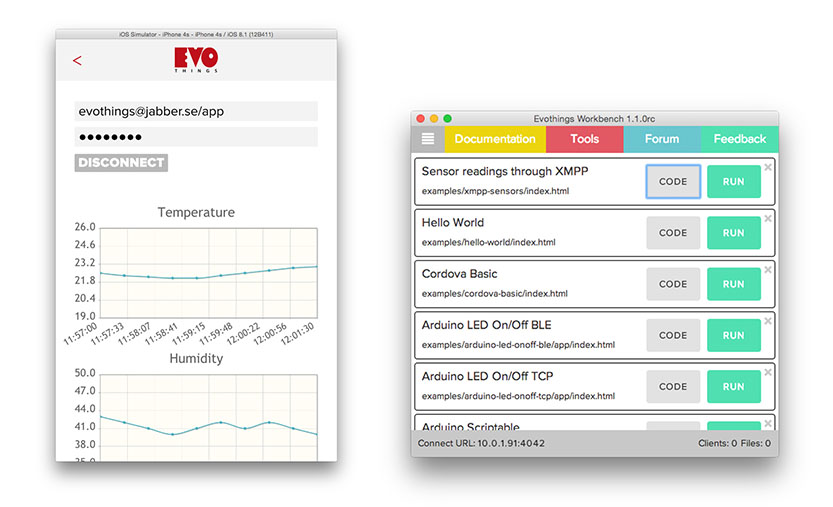The width and height of the screenshot is (833, 507).
Task: Click the evothings@jabber.se/app username field
Action: click(x=196, y=112)
